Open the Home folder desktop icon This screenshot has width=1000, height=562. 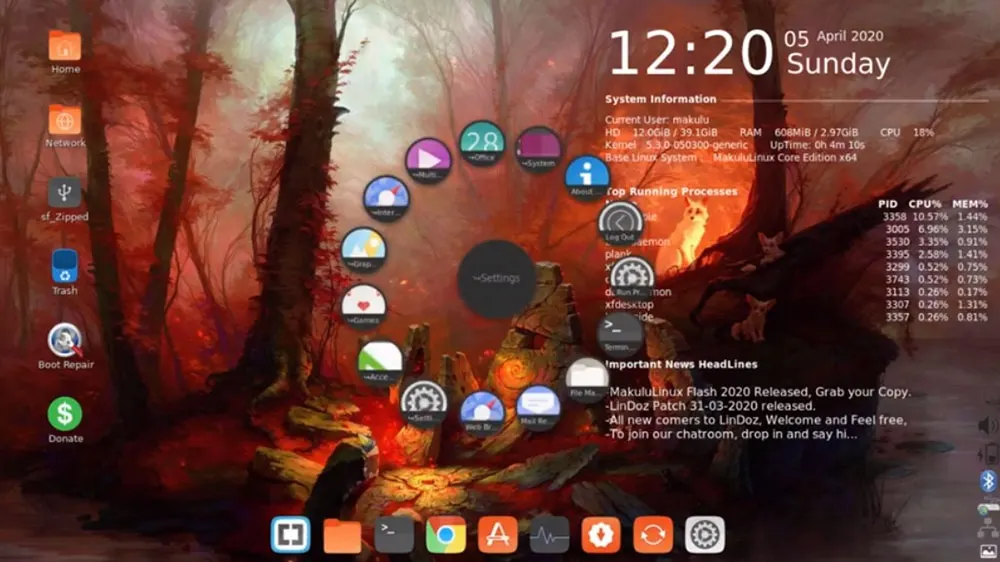65,47
